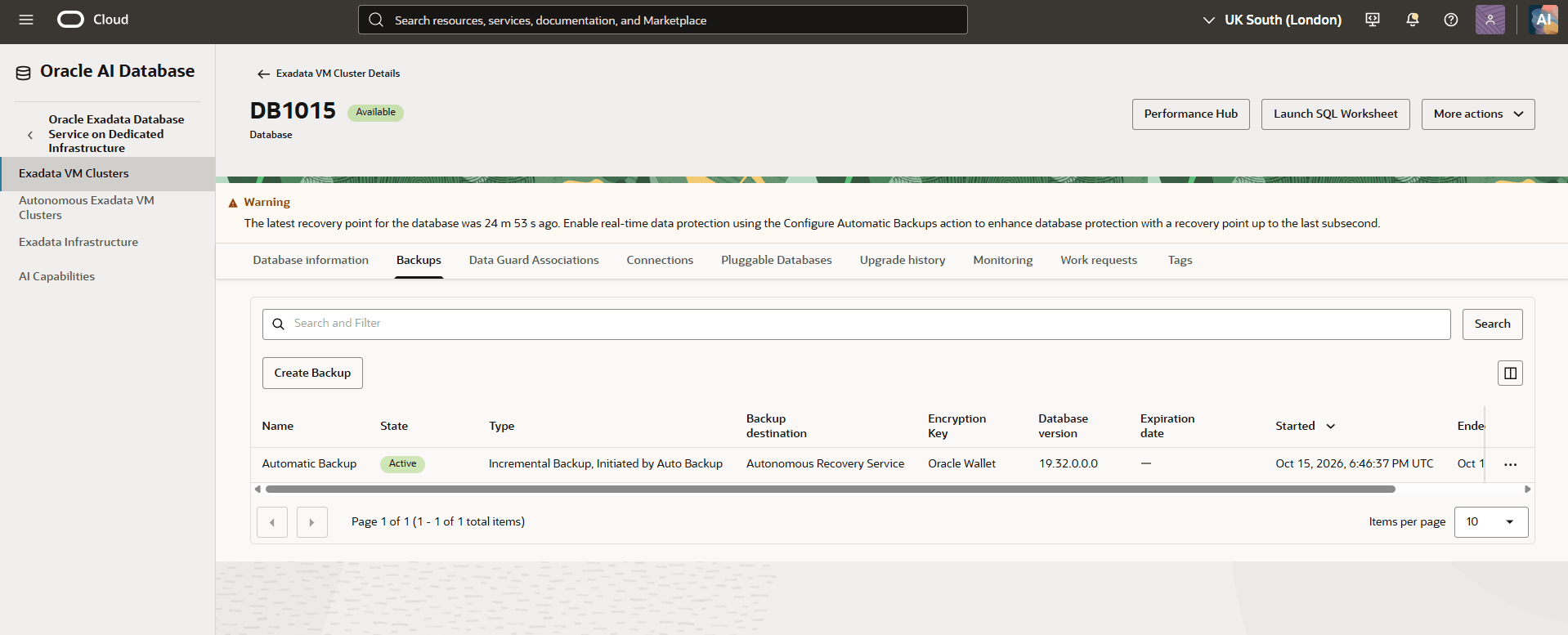Open the Work requests tab
1568x635 pixels.
click(x=1099, y=260)
